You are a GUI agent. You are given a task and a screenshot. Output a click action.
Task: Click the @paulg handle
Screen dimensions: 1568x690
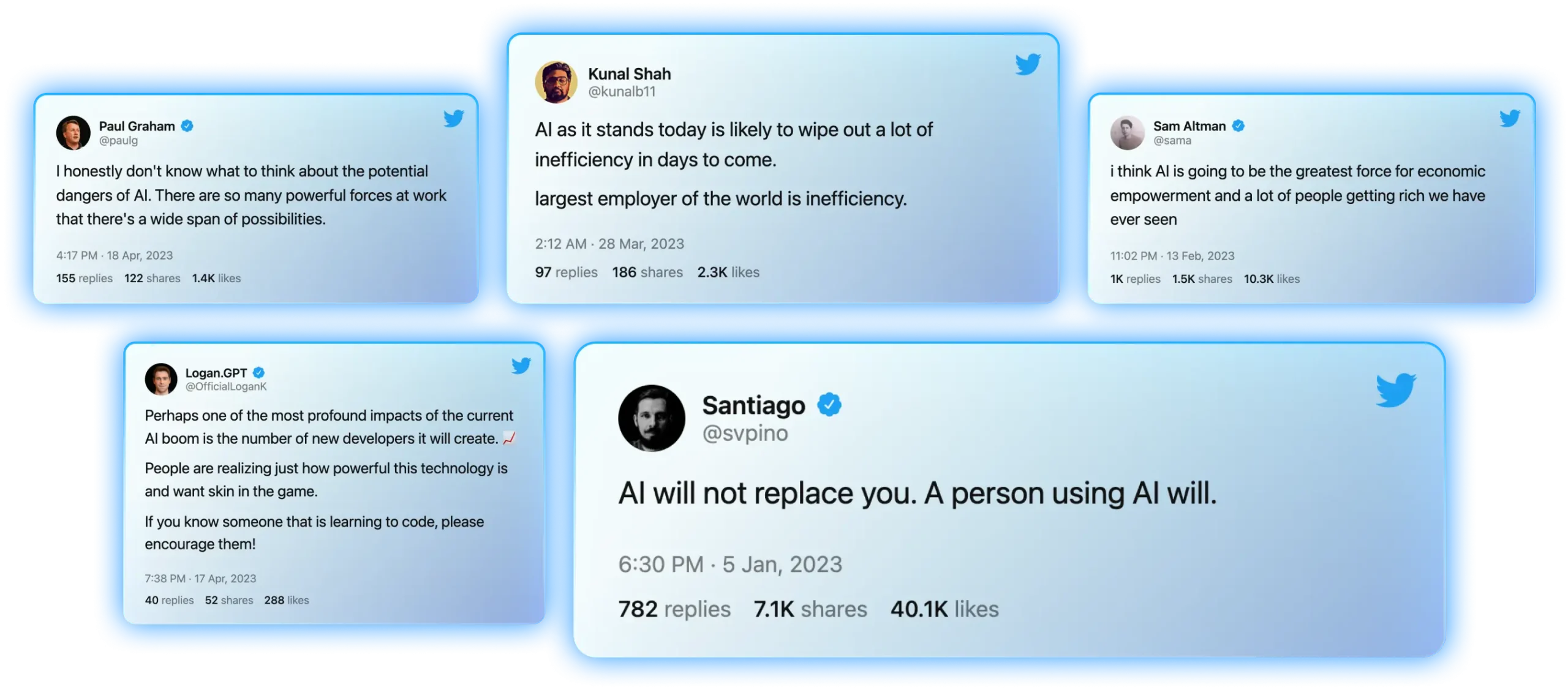pos(118,140)
